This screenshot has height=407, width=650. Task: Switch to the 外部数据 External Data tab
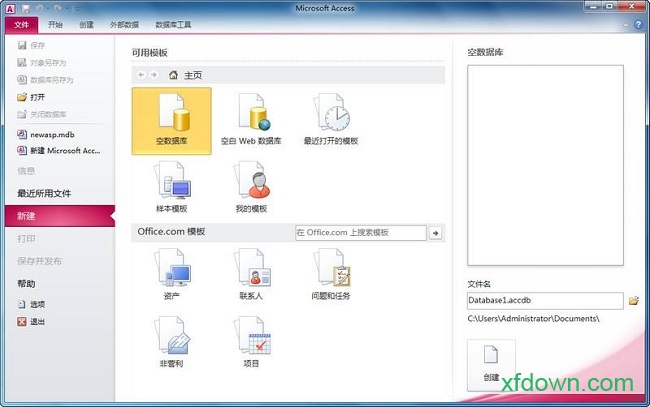pyautogui.click(x=124, y=25)
